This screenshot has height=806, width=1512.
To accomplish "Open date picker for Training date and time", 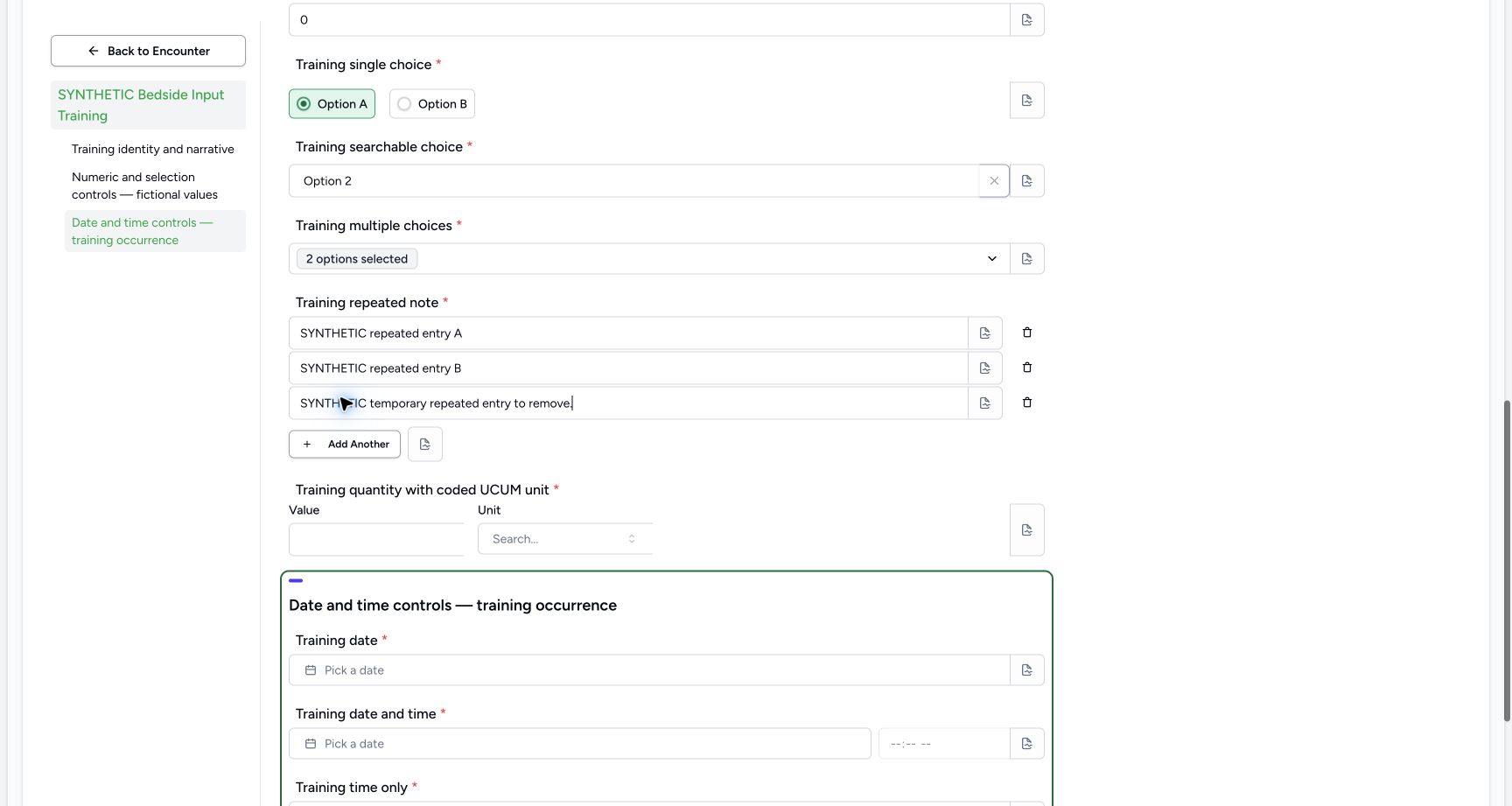I will click(x=580, y=744).
